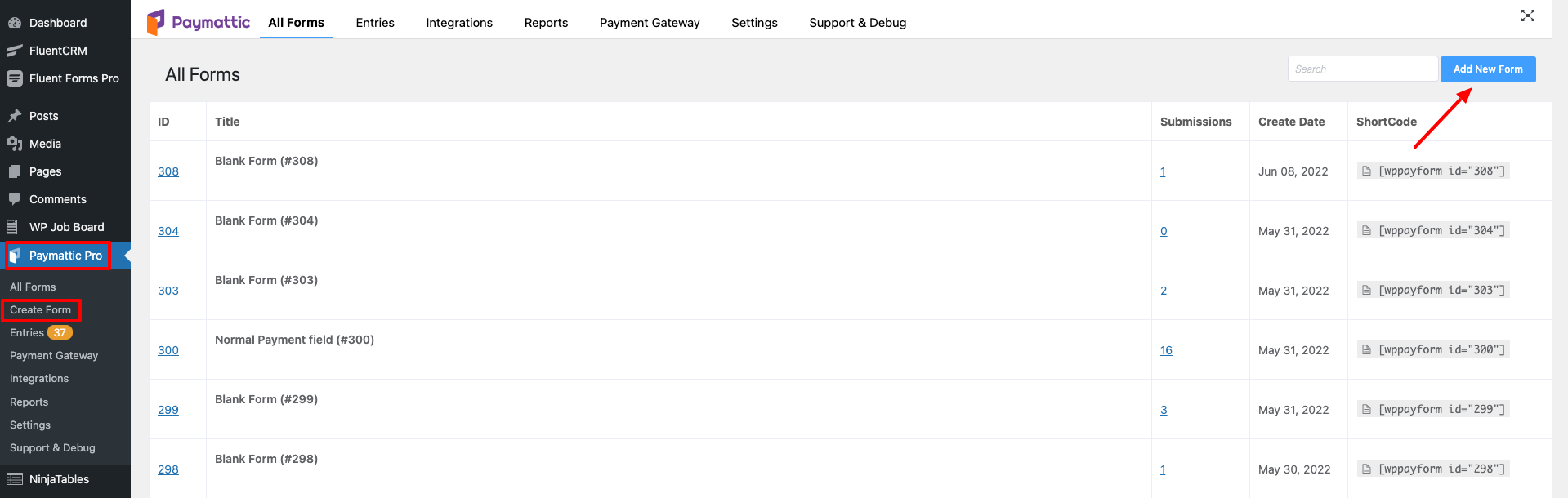The height and width of the screenshot is (498, 1568).
Task: Select Create Form in sidebar submenu
Action: 41,310
